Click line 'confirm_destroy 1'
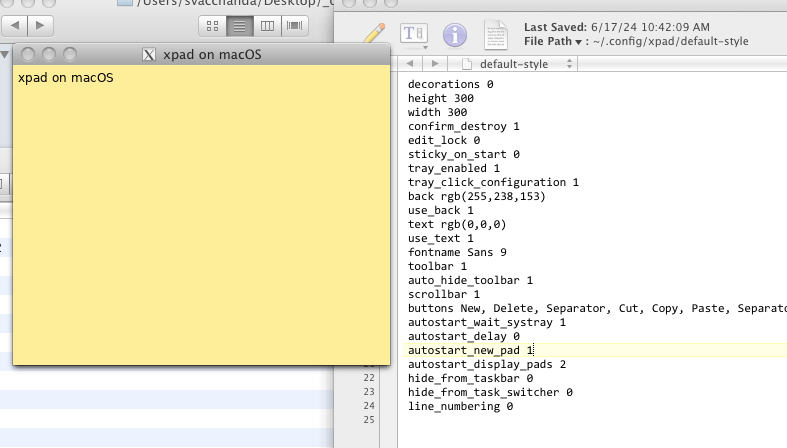Screen dimensions: 787x448 pos(463,126)
